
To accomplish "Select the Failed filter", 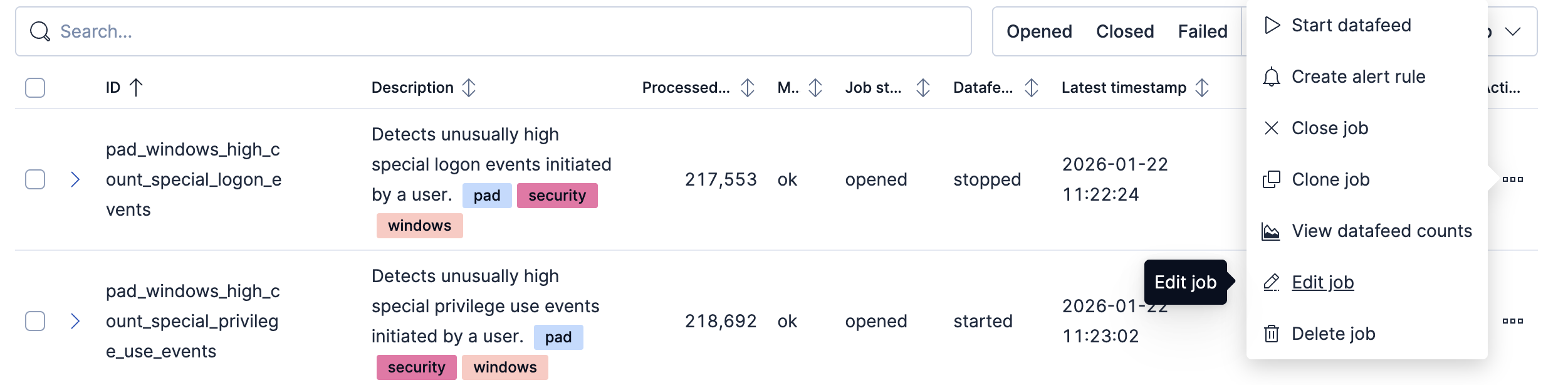I will (x=1203, y=31).
